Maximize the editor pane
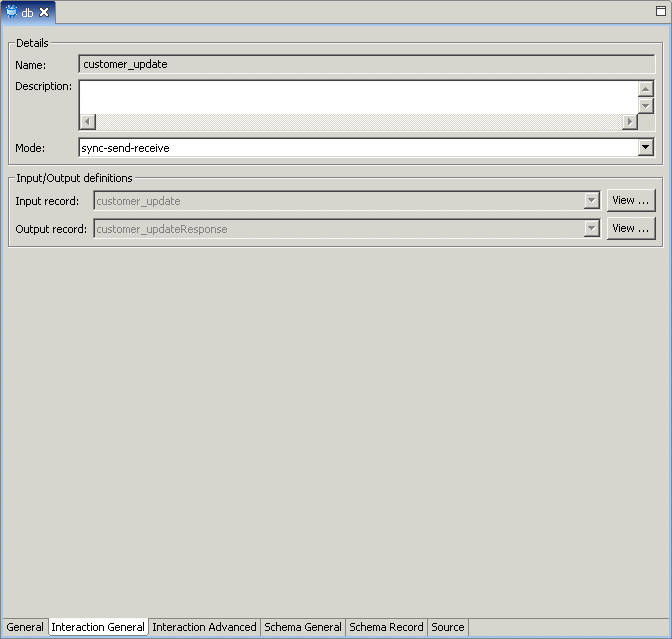The height and width of the screenshot is (639, 672). [x=660, y=11]
